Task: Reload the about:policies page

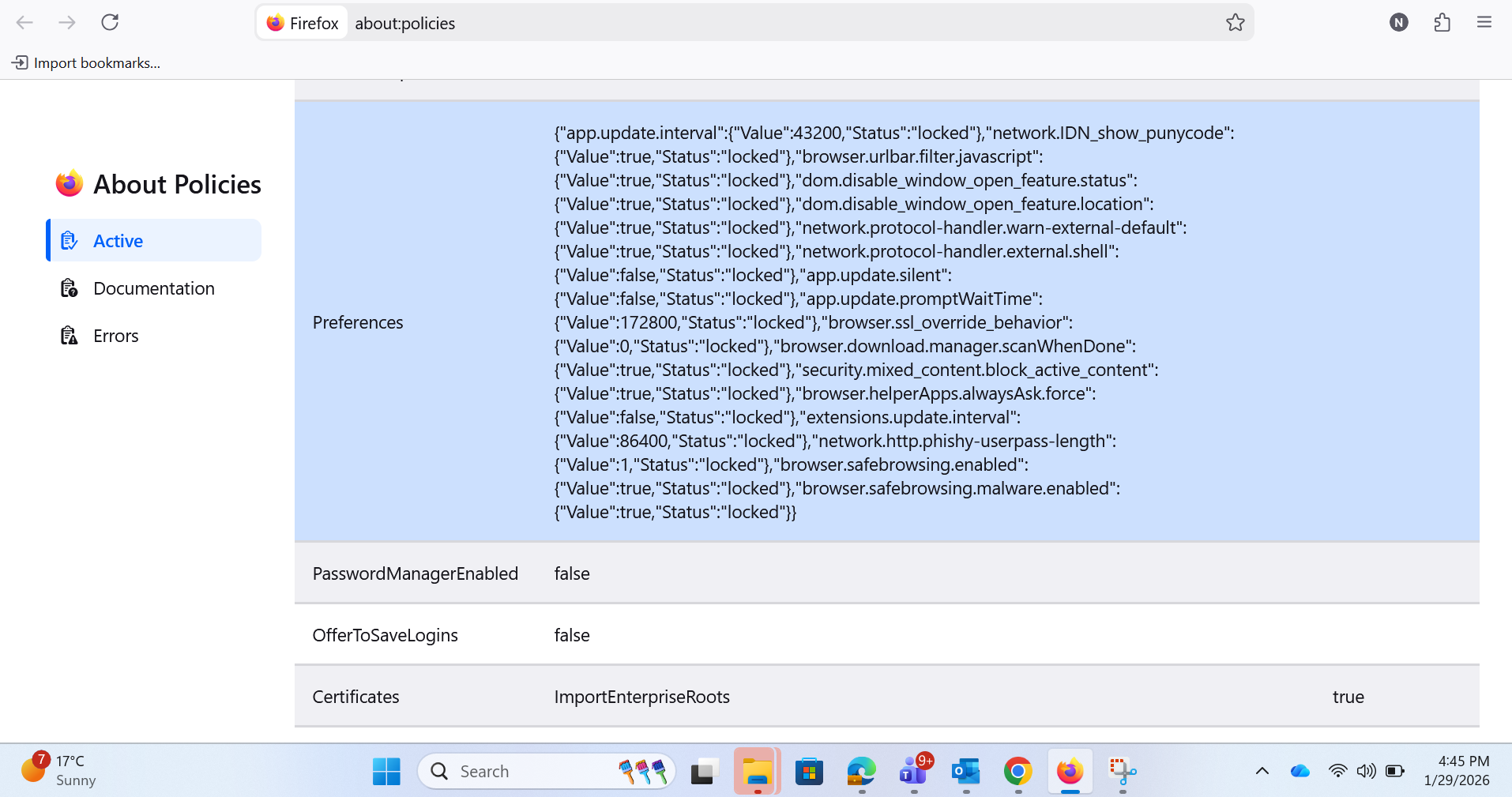Action: (110, 22)
